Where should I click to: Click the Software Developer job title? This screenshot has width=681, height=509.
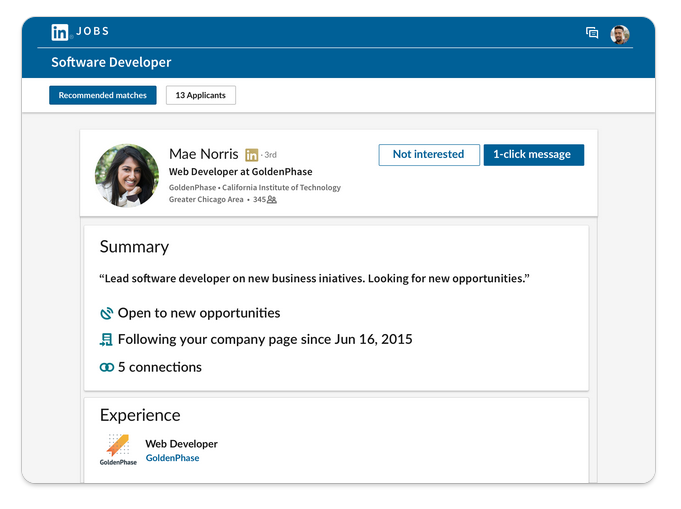(x=111, y=62)
